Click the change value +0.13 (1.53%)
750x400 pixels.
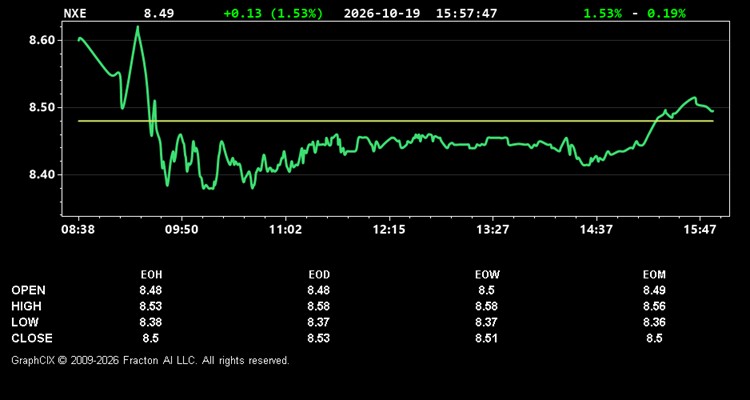click(273, 13)
